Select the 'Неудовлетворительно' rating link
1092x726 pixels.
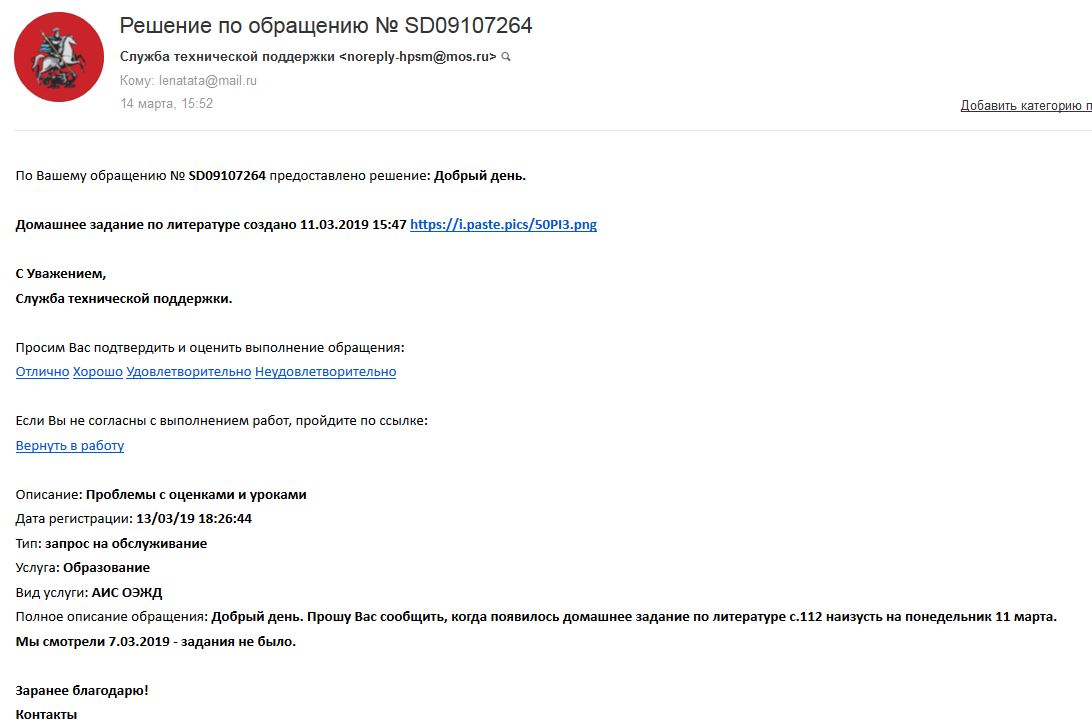[325, 372]
